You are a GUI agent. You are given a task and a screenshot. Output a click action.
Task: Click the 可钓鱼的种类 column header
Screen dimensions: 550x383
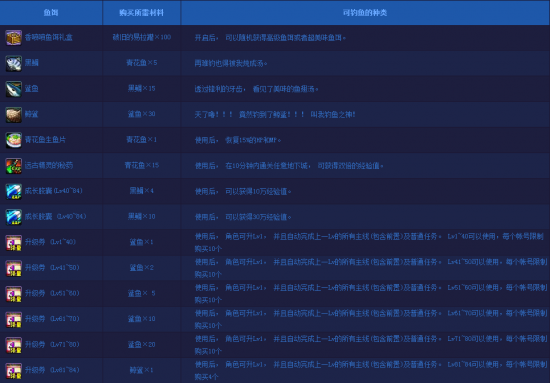365,13
